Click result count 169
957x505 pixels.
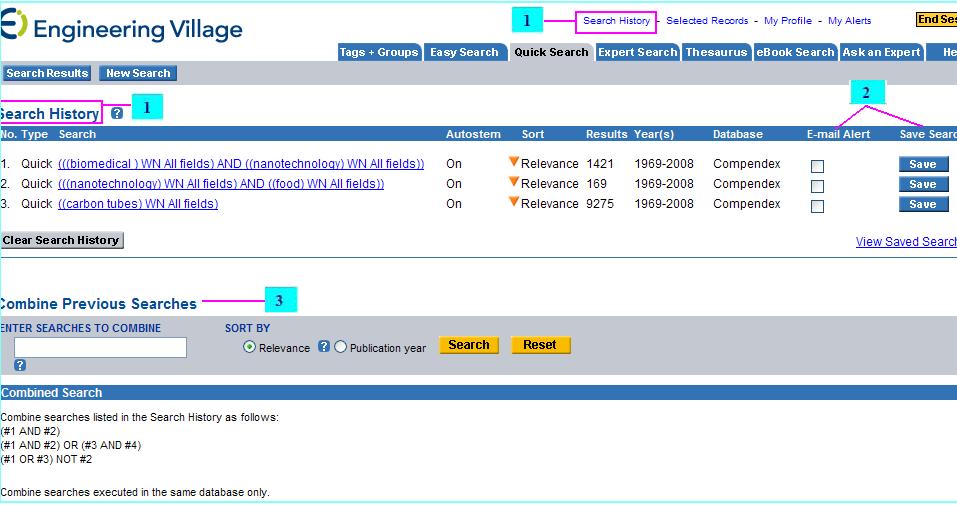597,184
